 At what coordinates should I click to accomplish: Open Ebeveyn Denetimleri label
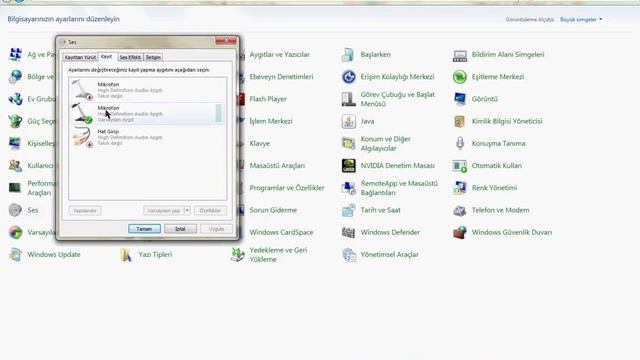(x=281, y=77)
